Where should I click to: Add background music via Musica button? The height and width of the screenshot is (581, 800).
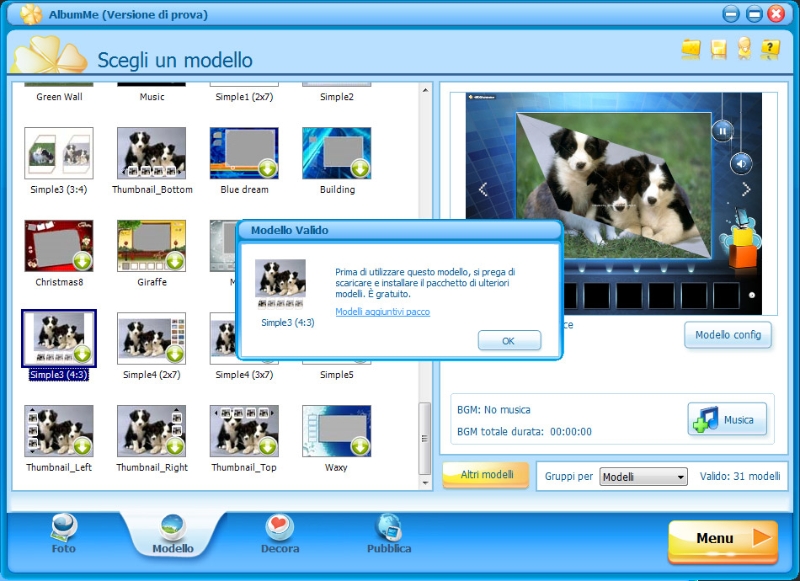(x=727, y=419)
